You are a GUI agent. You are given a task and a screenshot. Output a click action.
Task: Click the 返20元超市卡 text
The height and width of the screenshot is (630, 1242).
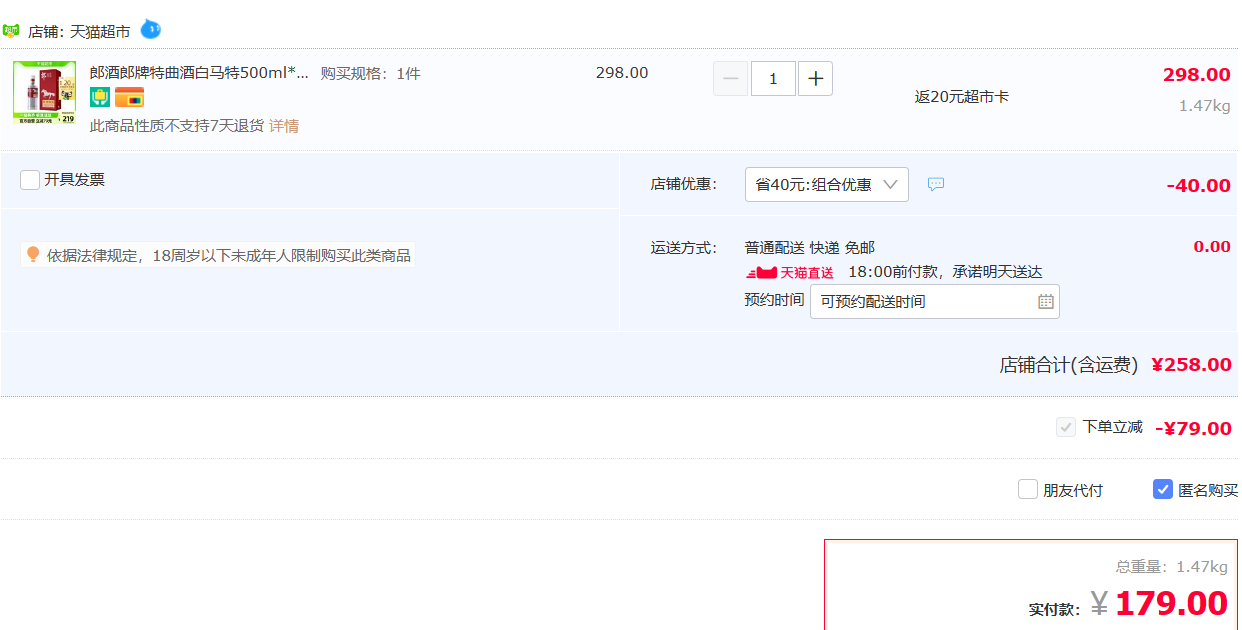tap(961, 97)
